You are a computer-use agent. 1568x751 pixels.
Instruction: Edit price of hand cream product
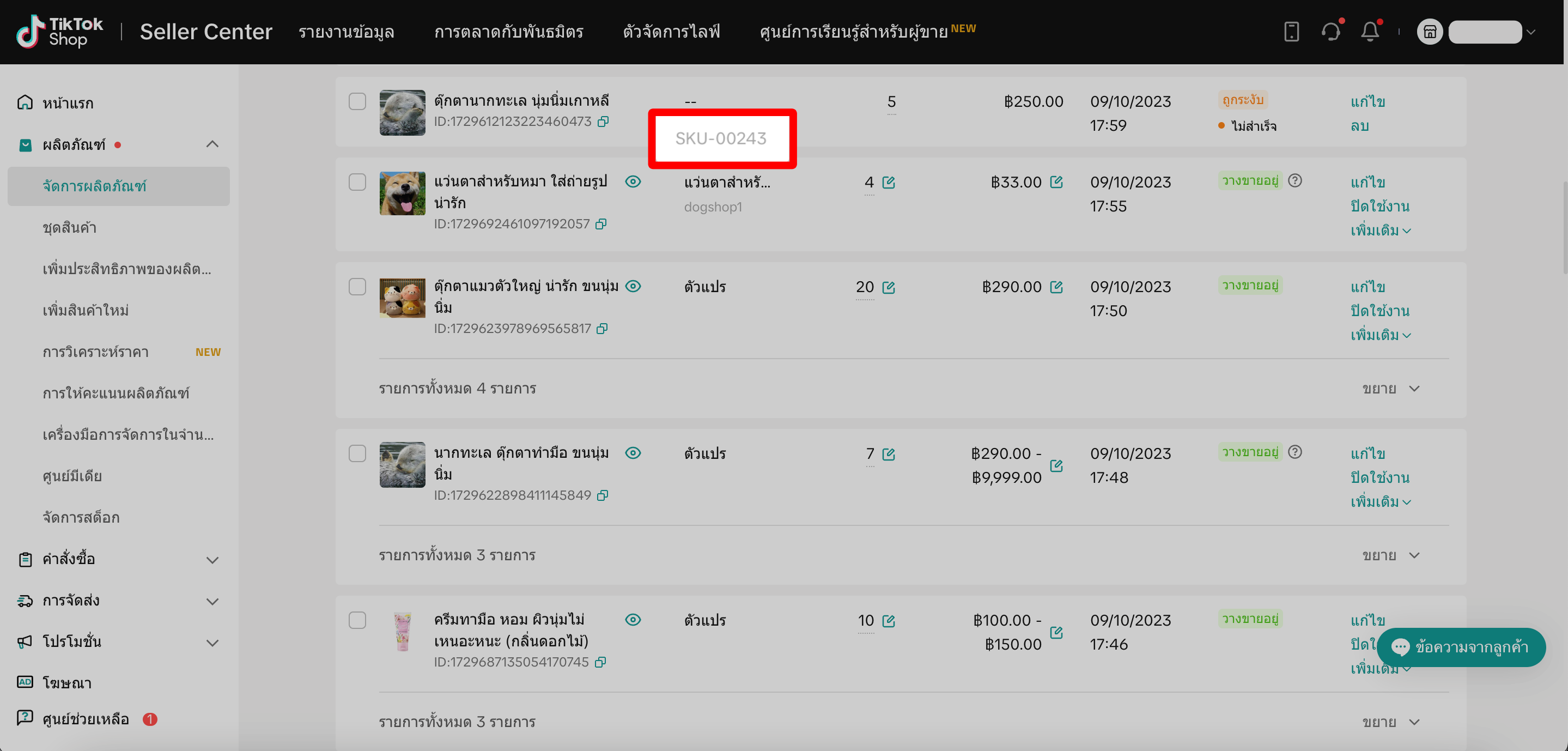pos(1057,633)
